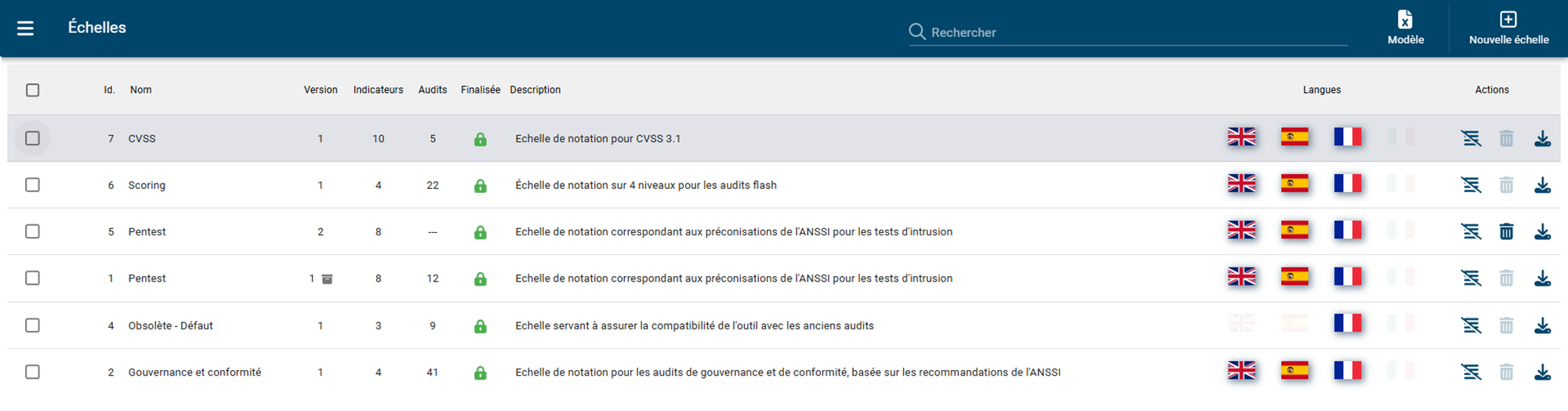Toggle the select-all checkbox in header
The height and width of the screenshot is (411, 1568).
(x=32, y=90)
